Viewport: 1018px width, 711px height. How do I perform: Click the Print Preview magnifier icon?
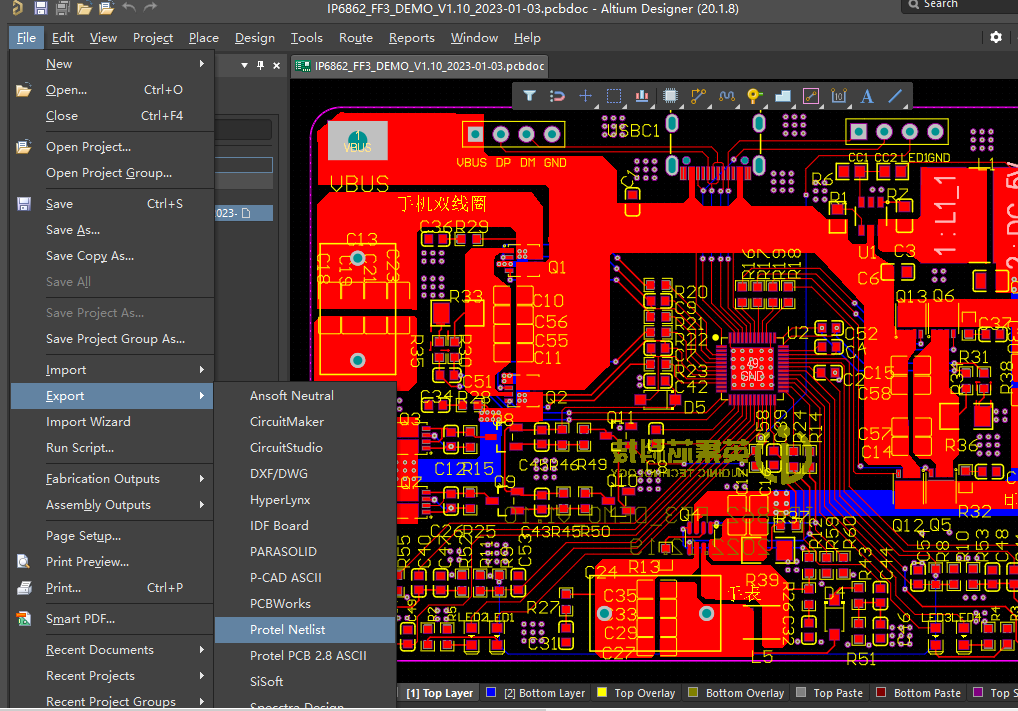[24, 562]
